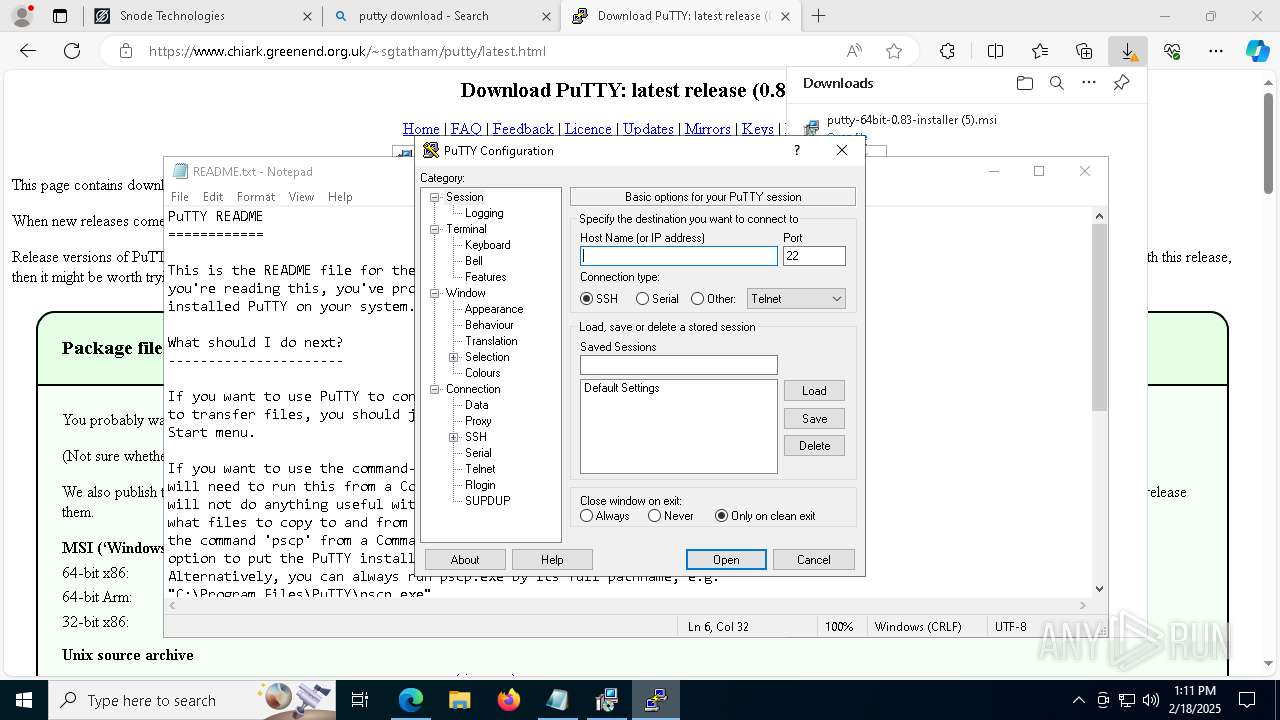Click Delete session button
This screenshot has width=1280, height=720.
[x=814, y=446]
